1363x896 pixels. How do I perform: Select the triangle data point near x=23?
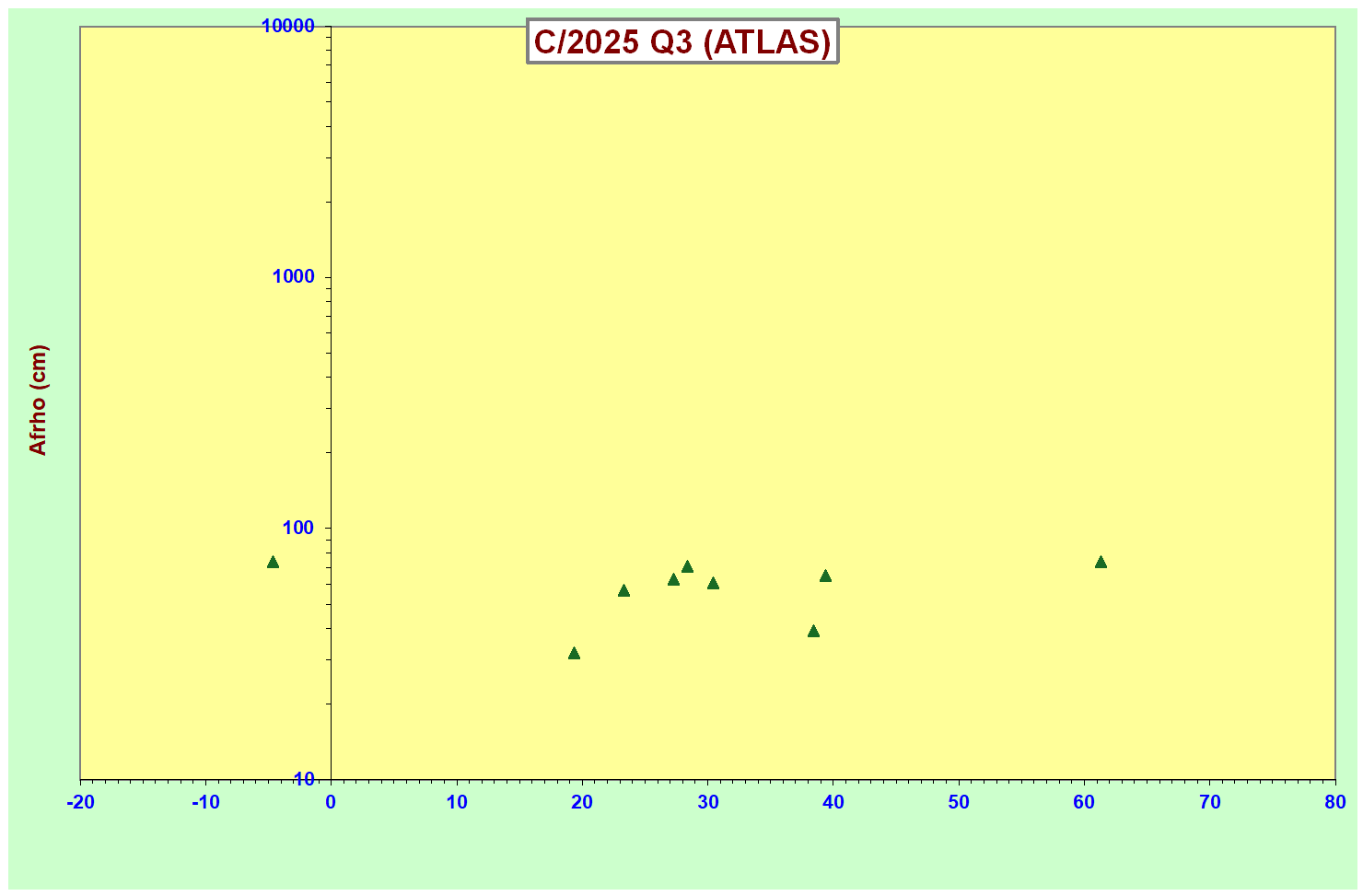click(623, 590)
